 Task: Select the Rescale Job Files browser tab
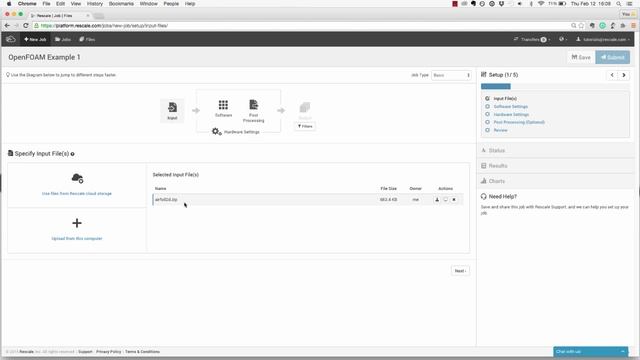coord(59,16)
